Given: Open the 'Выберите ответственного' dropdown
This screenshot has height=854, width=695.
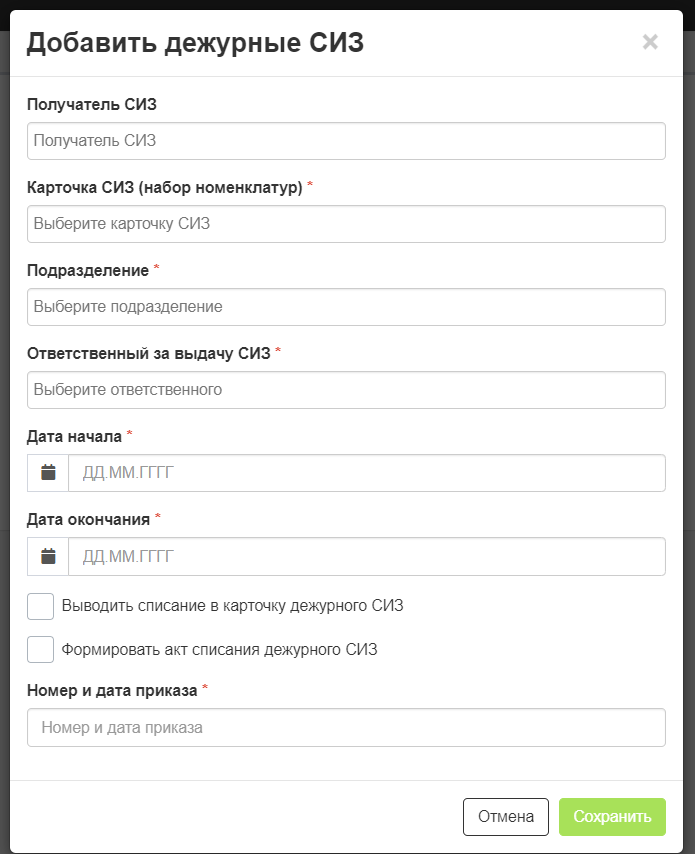Looking at the screenshot, I should [346, 390].
